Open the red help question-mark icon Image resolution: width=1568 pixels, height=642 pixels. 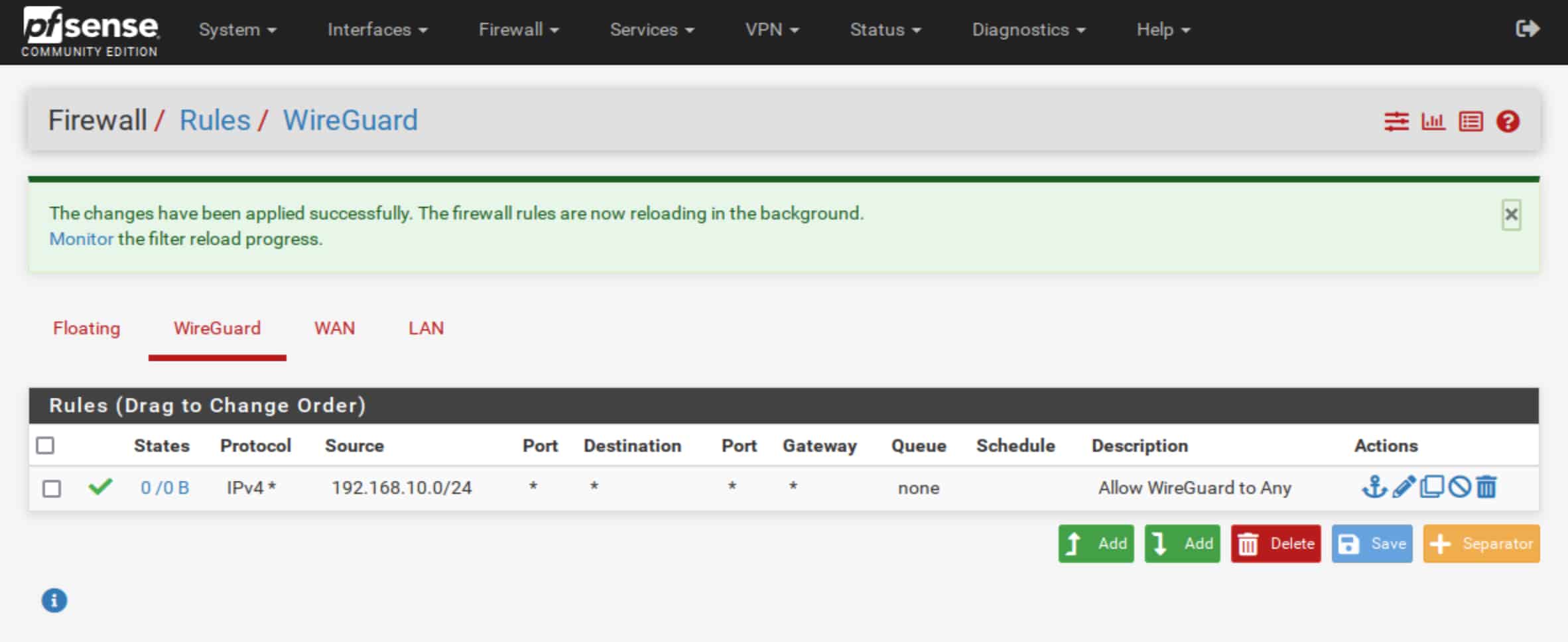[1508, 121]
